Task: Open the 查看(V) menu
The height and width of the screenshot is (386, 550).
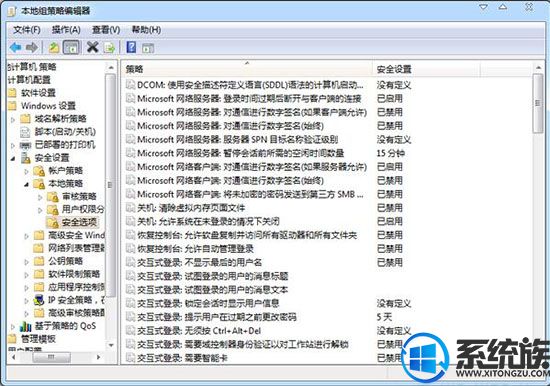Action: point(106,30)
